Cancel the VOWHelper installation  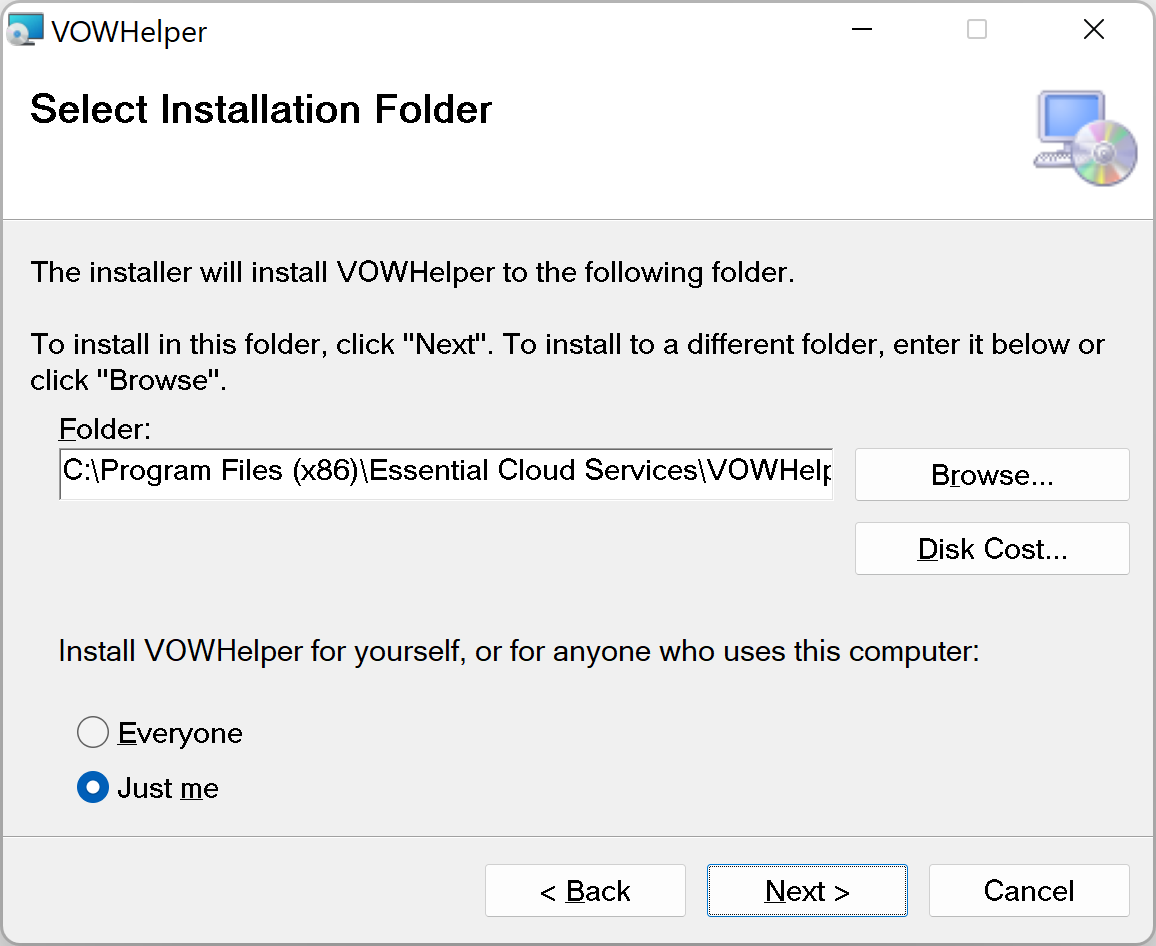(x=1029, y=891)
